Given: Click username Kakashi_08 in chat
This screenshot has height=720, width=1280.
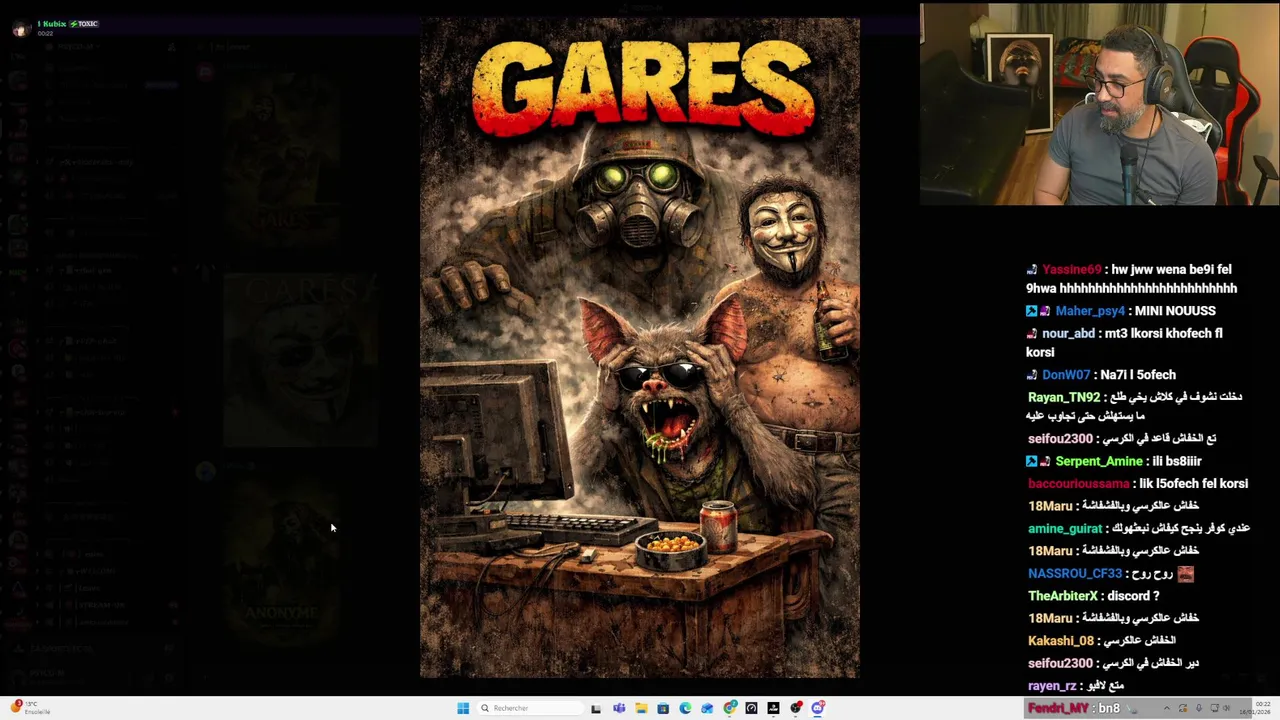Looking at the screenshot, I should pos(1061,641).
